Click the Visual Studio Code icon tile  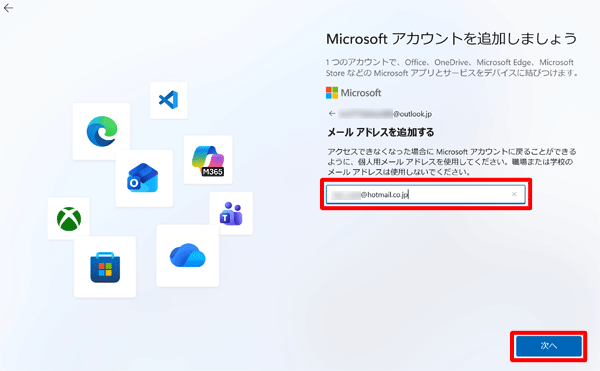(169, 100)
